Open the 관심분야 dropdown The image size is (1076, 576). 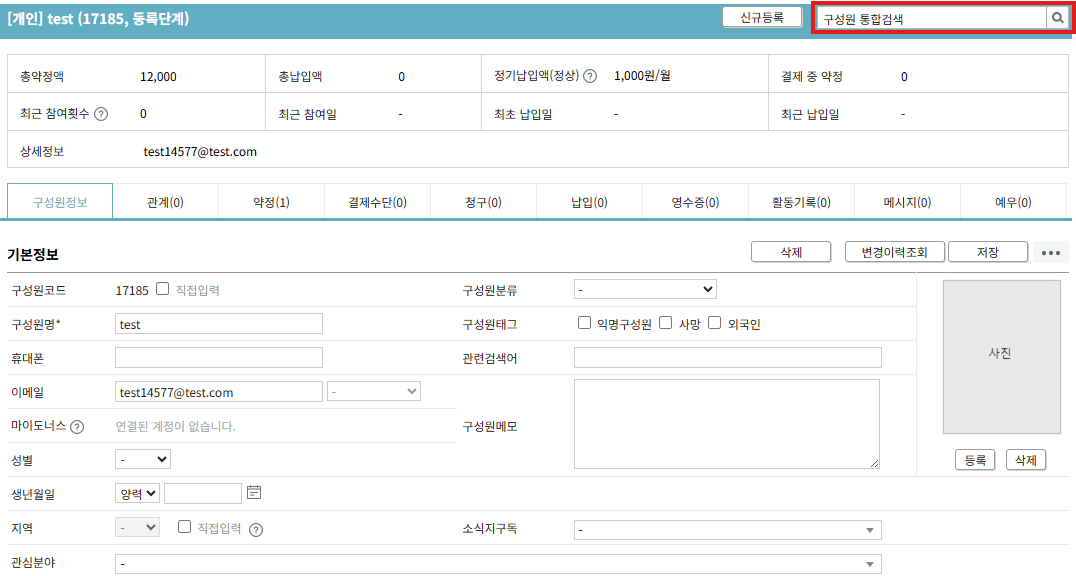pyautogui.click(x=498, y=564)
